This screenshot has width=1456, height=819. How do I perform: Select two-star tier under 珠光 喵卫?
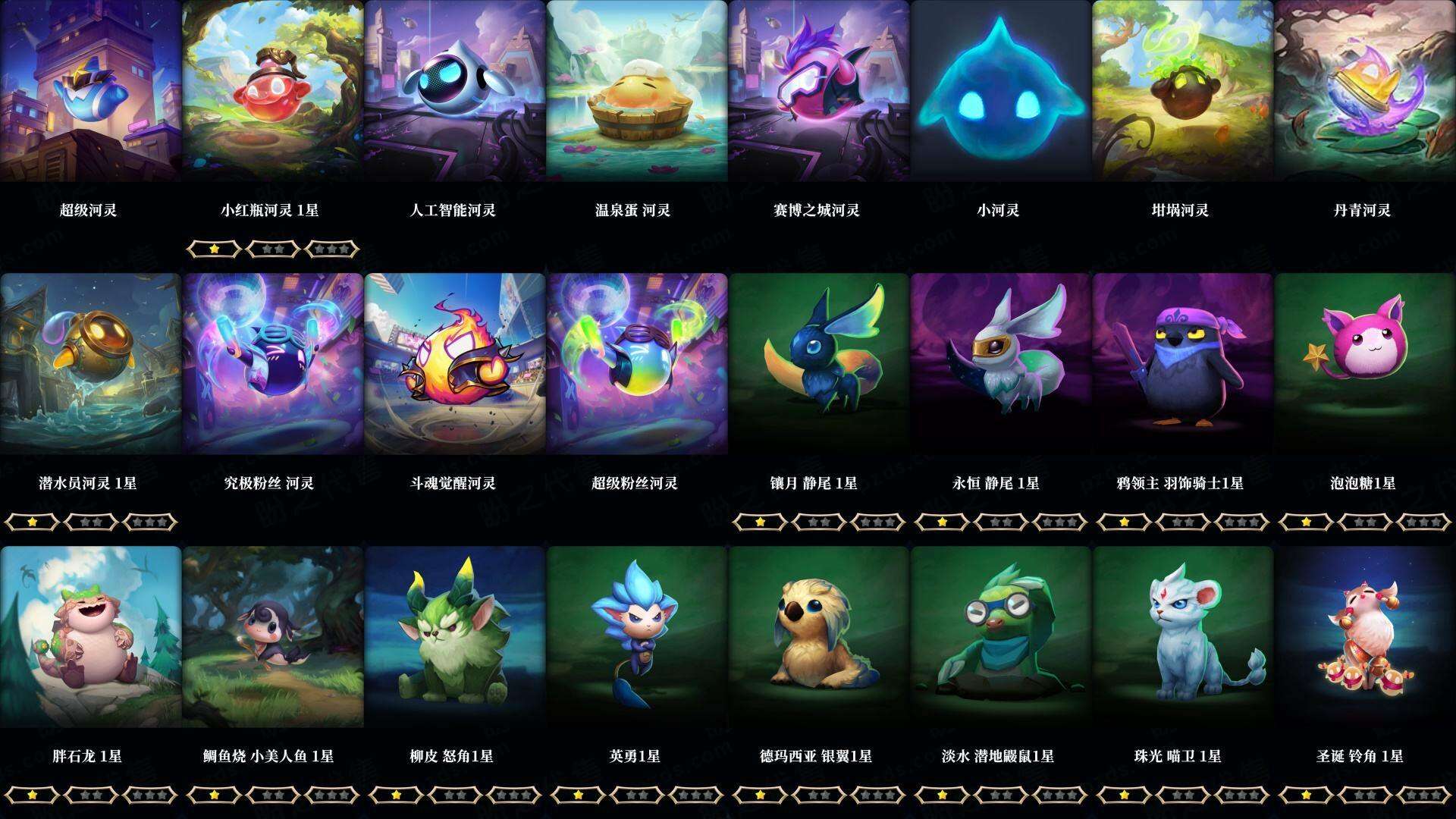click(x=1183, y=795)
